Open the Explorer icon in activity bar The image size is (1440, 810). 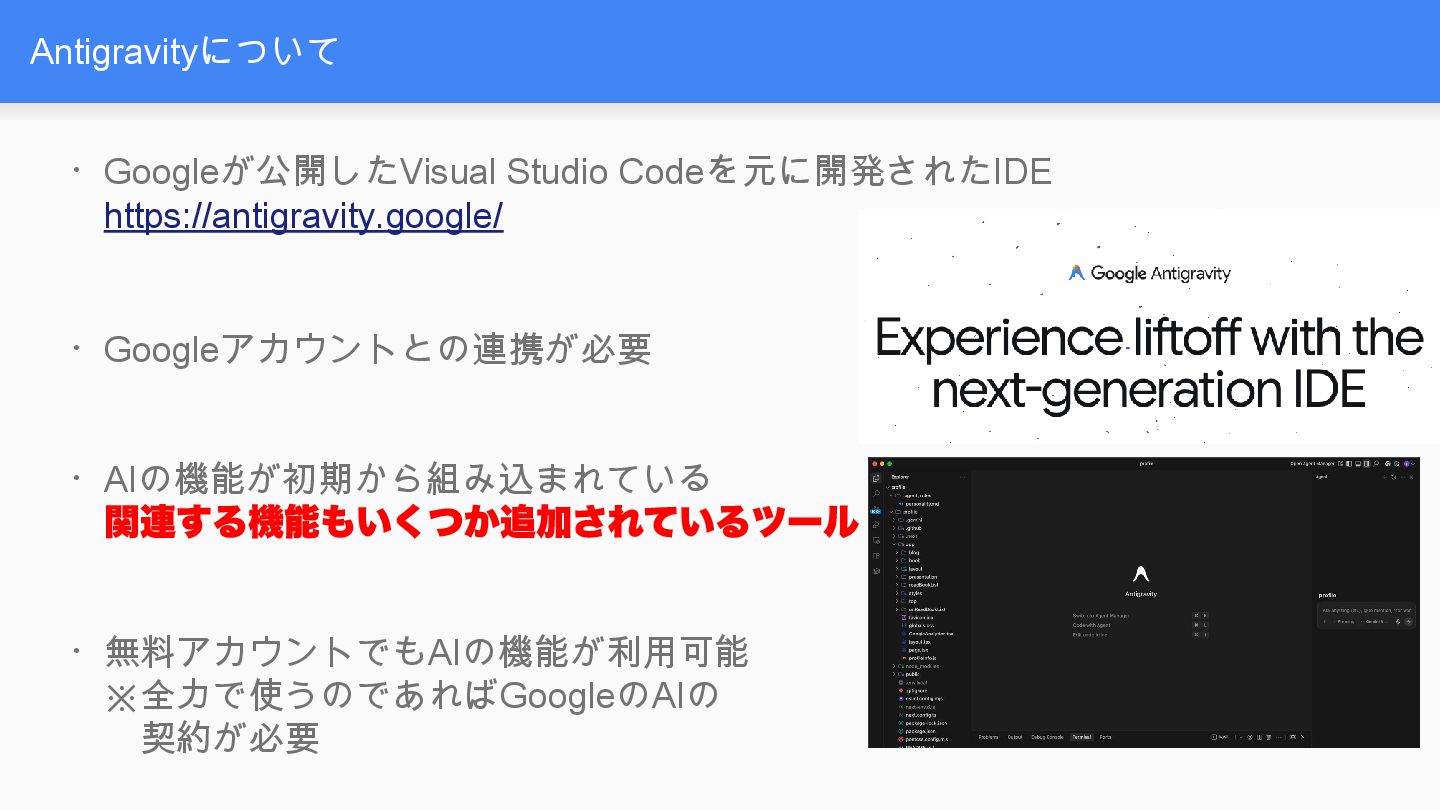click(876, 478)
